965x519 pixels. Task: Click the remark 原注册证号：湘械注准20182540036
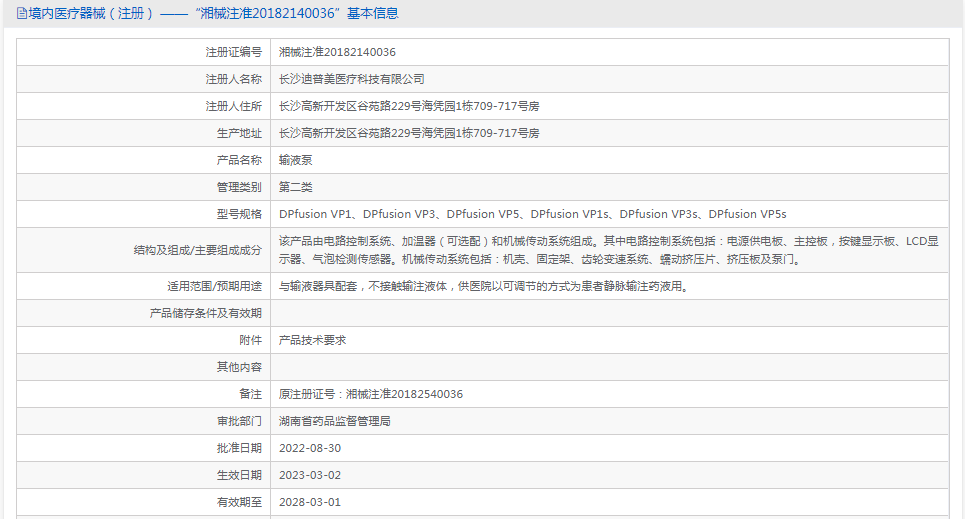click(370, 394)
